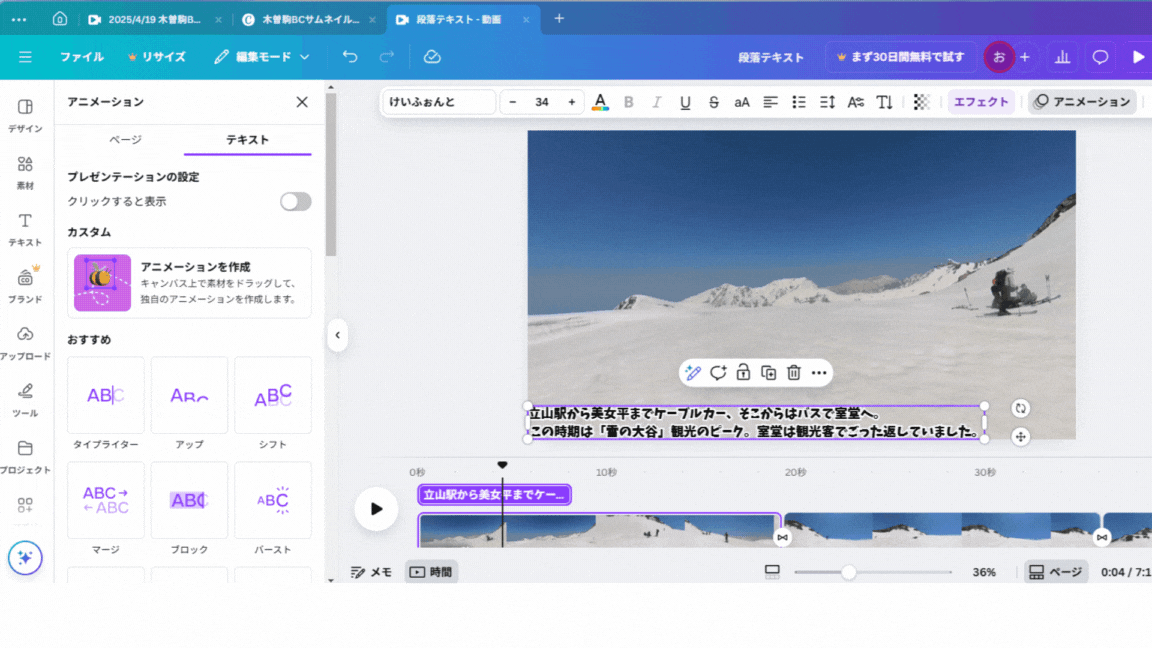Apply underline to the text
1152x648 pixels.
pos(685,102)
